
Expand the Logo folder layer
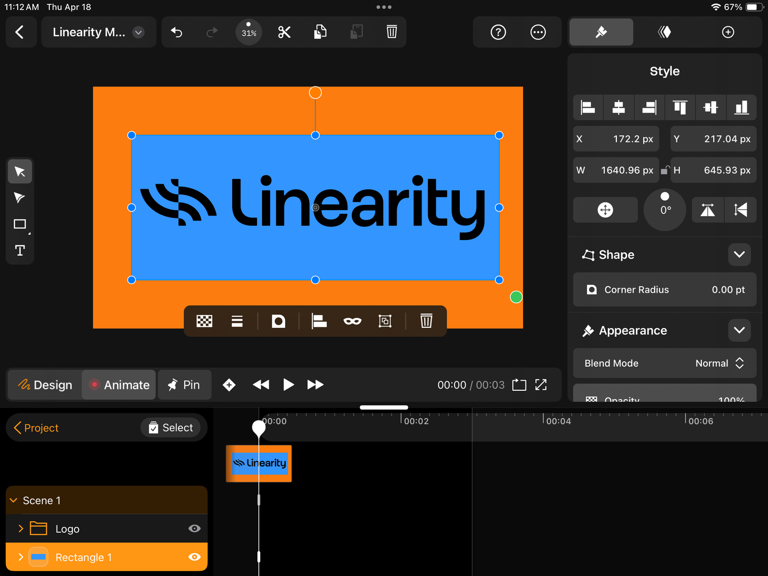[21, 529]
